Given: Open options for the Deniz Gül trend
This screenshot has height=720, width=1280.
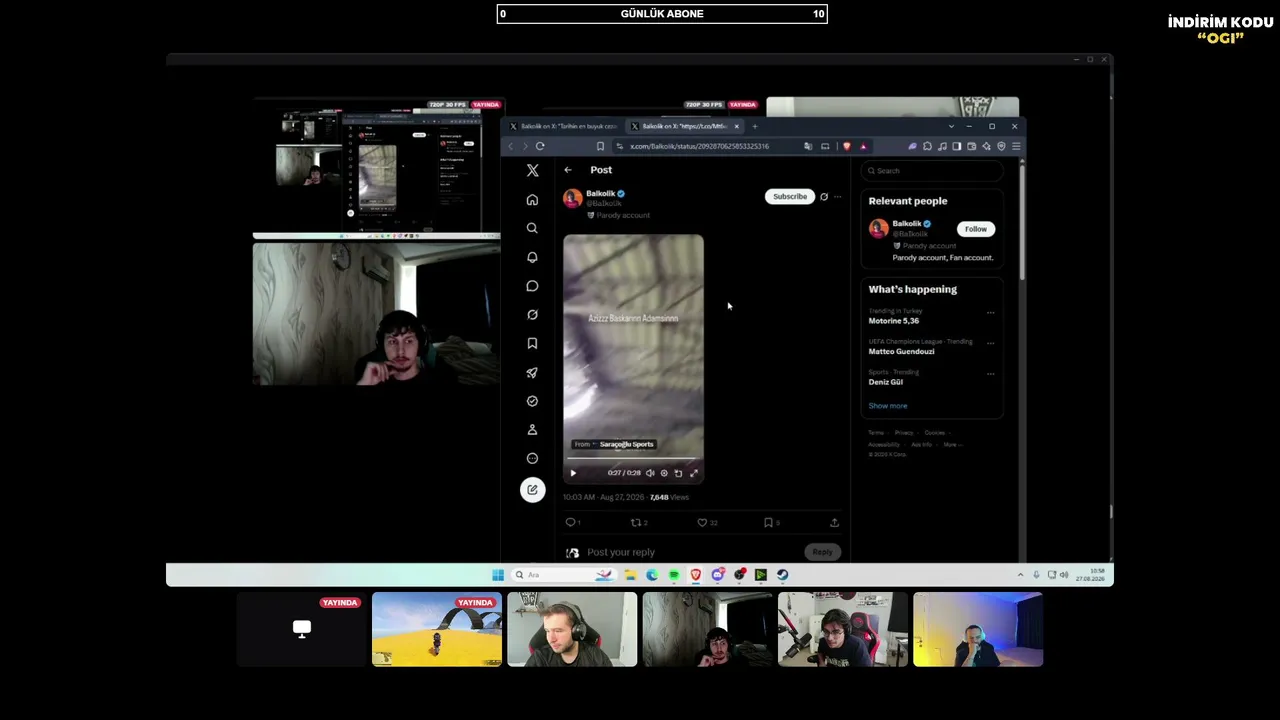Looking at the screenshot, I should tap(991, 374).
